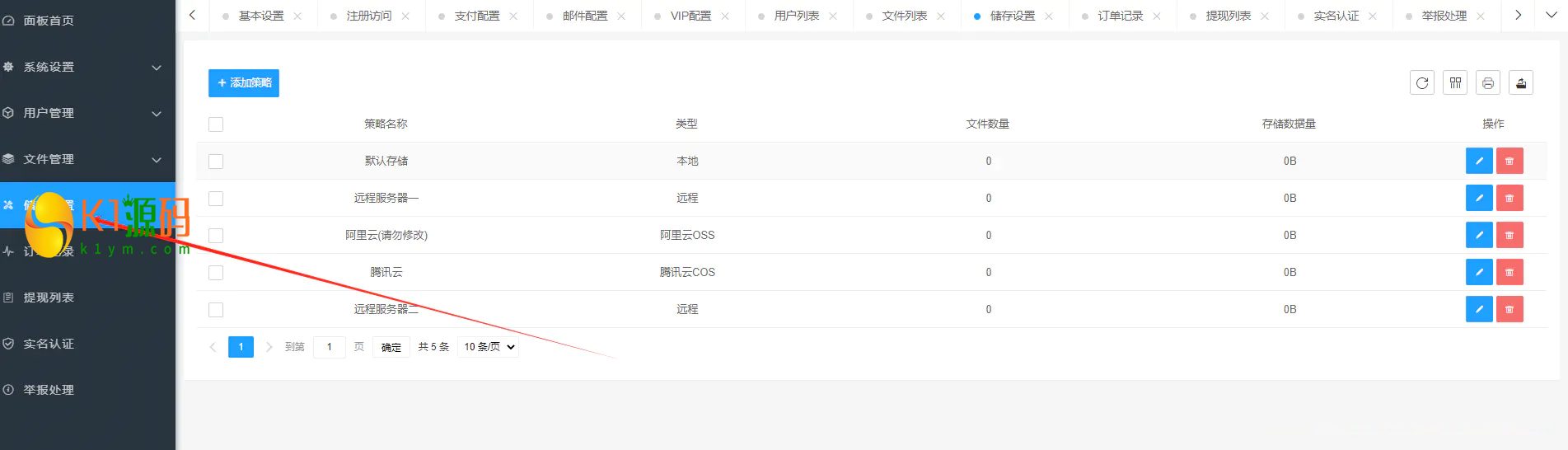Click the 策略名称 column header

pos(386,124)
